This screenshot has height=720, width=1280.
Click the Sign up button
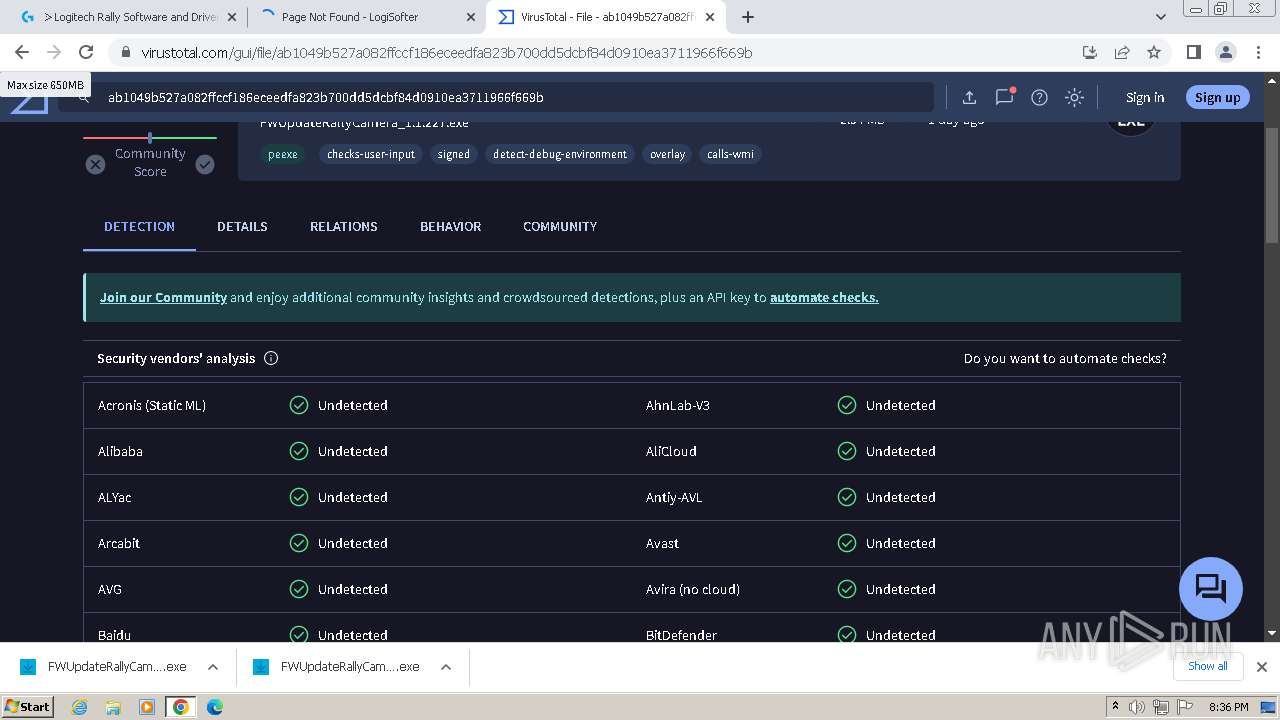pos(1217,97)
